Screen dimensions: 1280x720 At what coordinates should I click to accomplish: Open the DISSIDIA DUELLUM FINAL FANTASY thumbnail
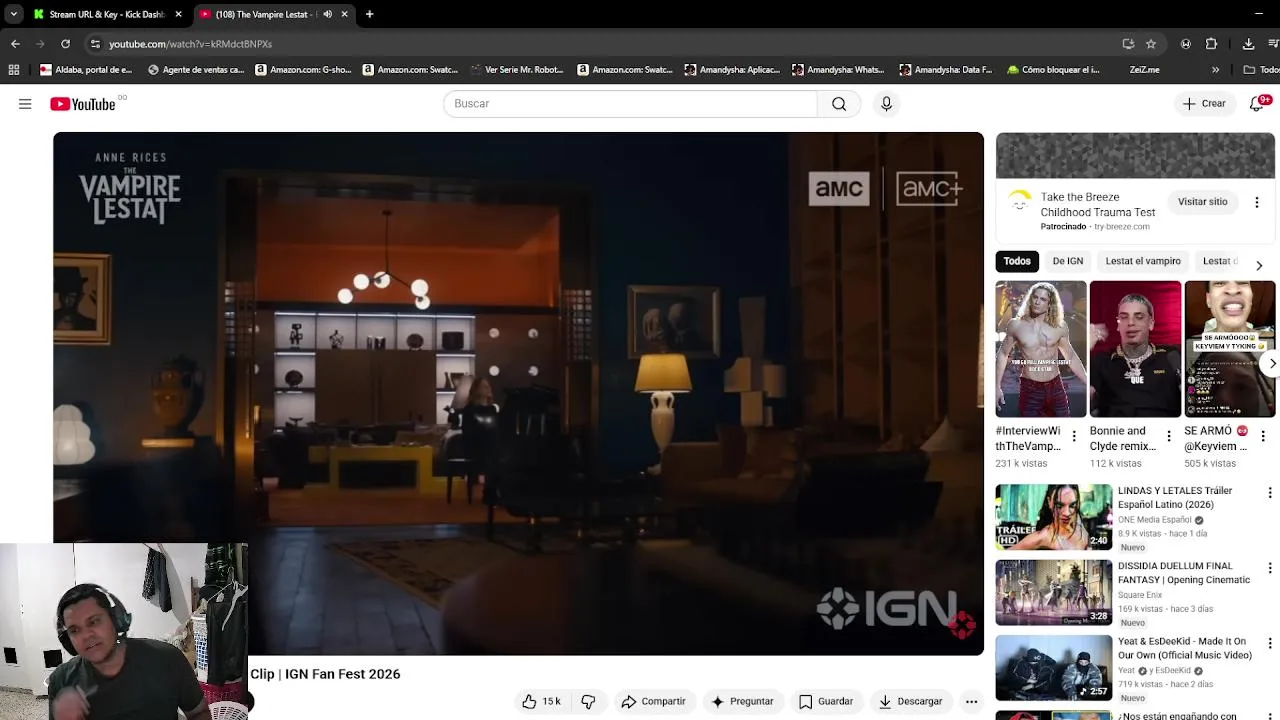[x=1053, y=592]
